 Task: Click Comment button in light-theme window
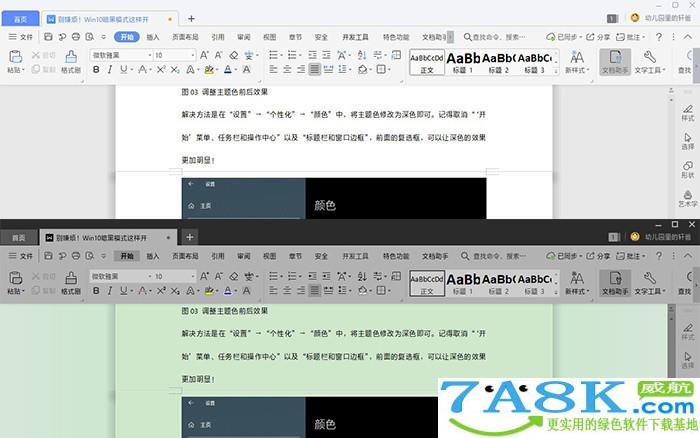tap(630, 37)
